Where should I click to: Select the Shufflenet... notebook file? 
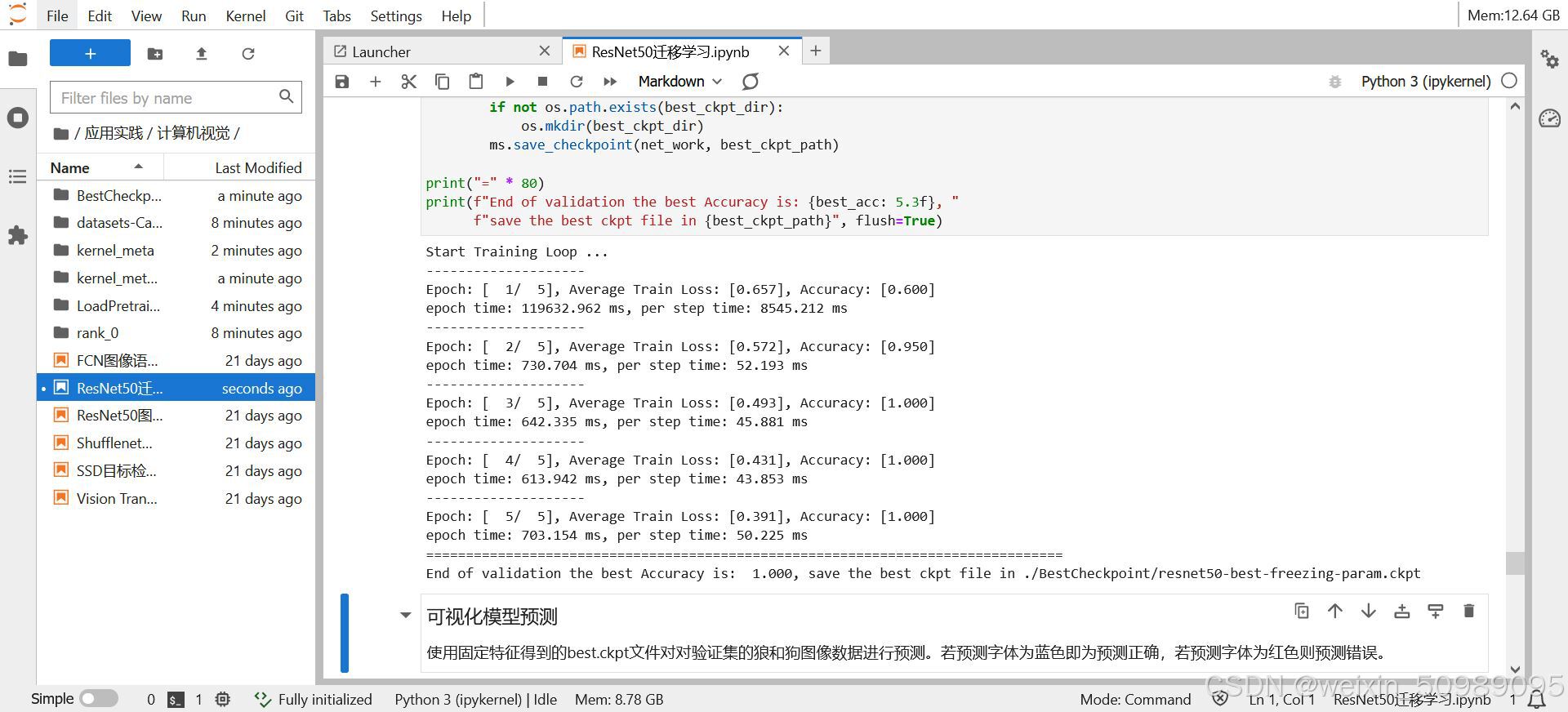[176, 443]
